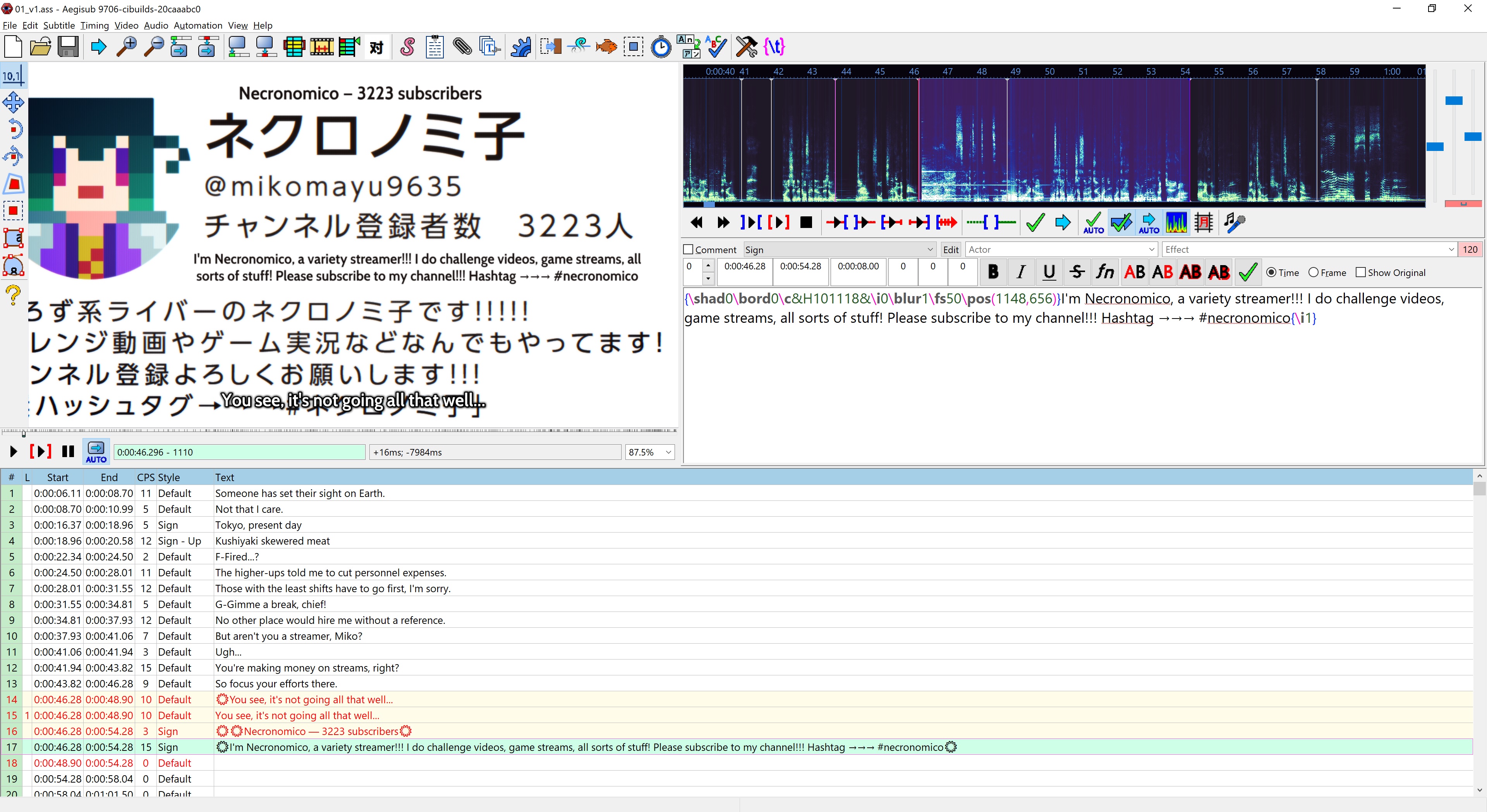
Task: Click the CPS column header
Action: tap(146, 477)
